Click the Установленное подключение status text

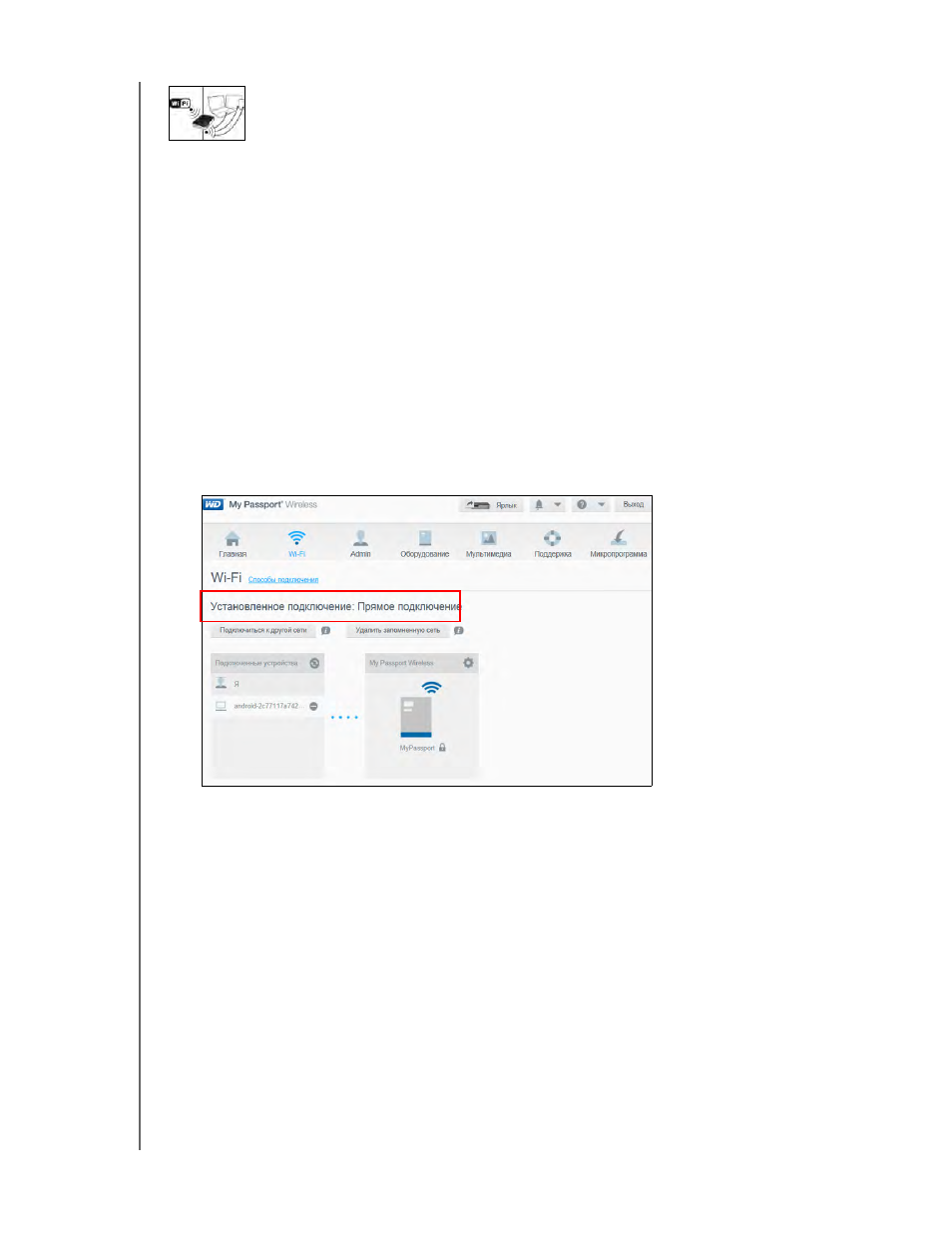pyautogui.click(x=335, y=607)
